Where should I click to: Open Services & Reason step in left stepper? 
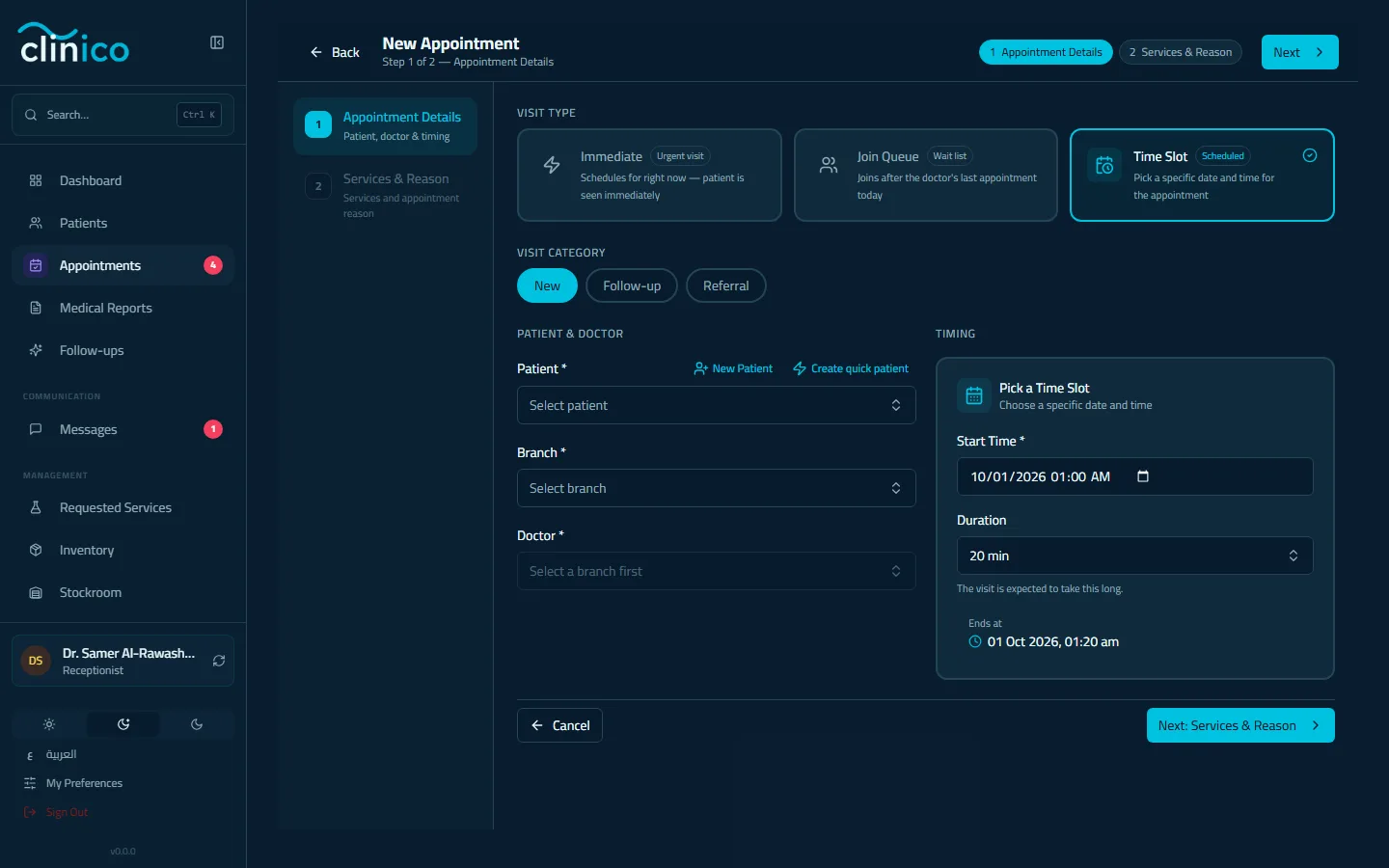coord(385,195)
